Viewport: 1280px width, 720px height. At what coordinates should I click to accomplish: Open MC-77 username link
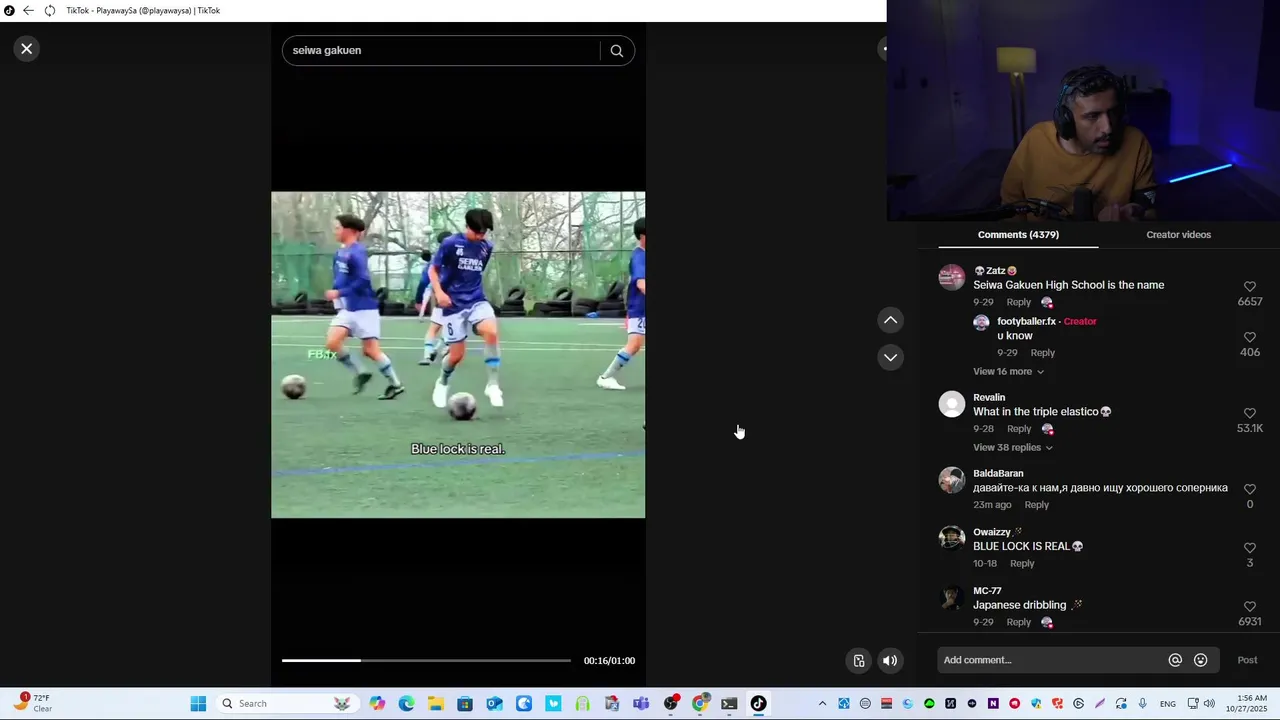point(987,591)
